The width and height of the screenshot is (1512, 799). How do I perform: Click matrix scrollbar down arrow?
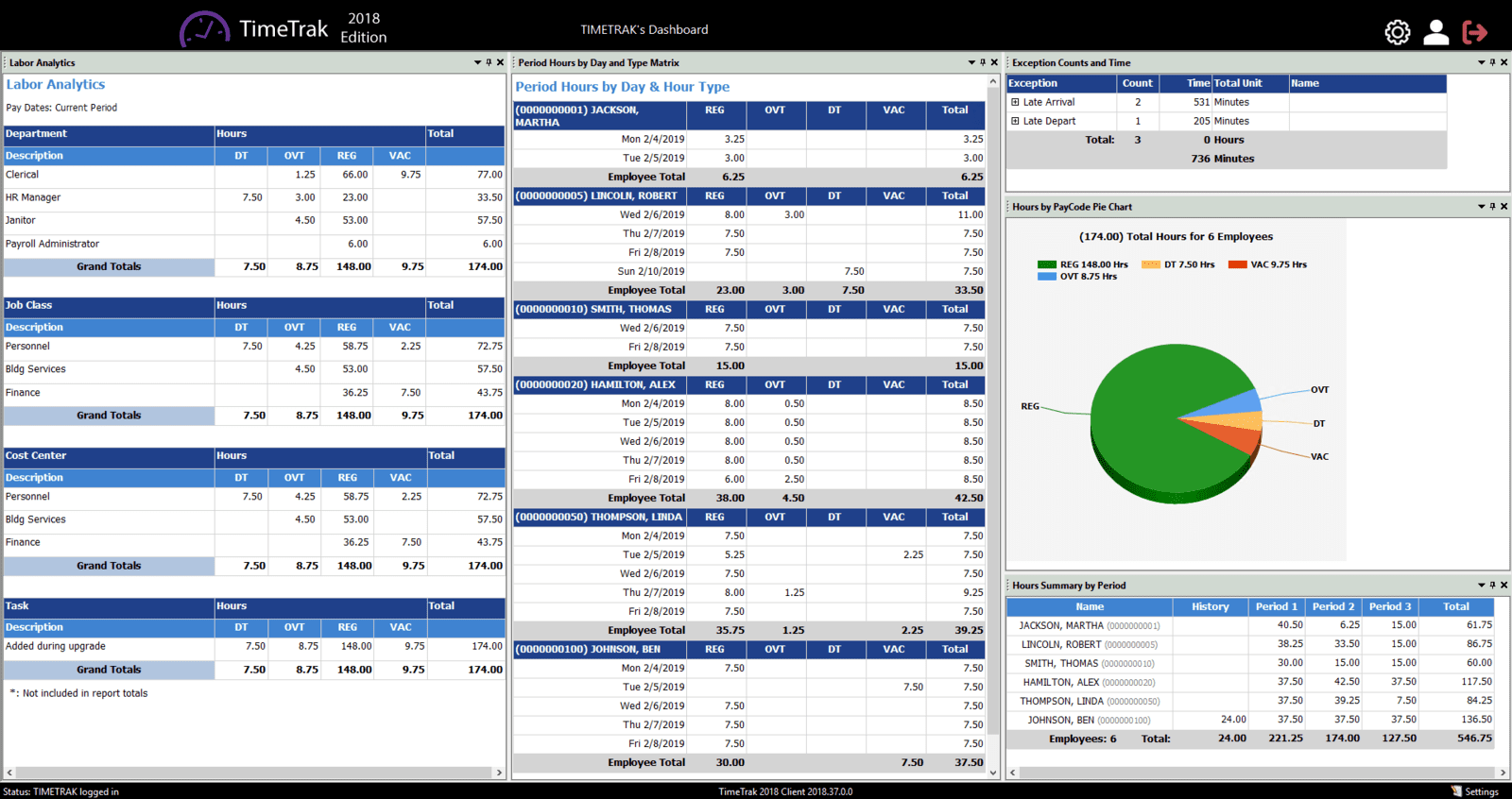(x=992, y=772)
